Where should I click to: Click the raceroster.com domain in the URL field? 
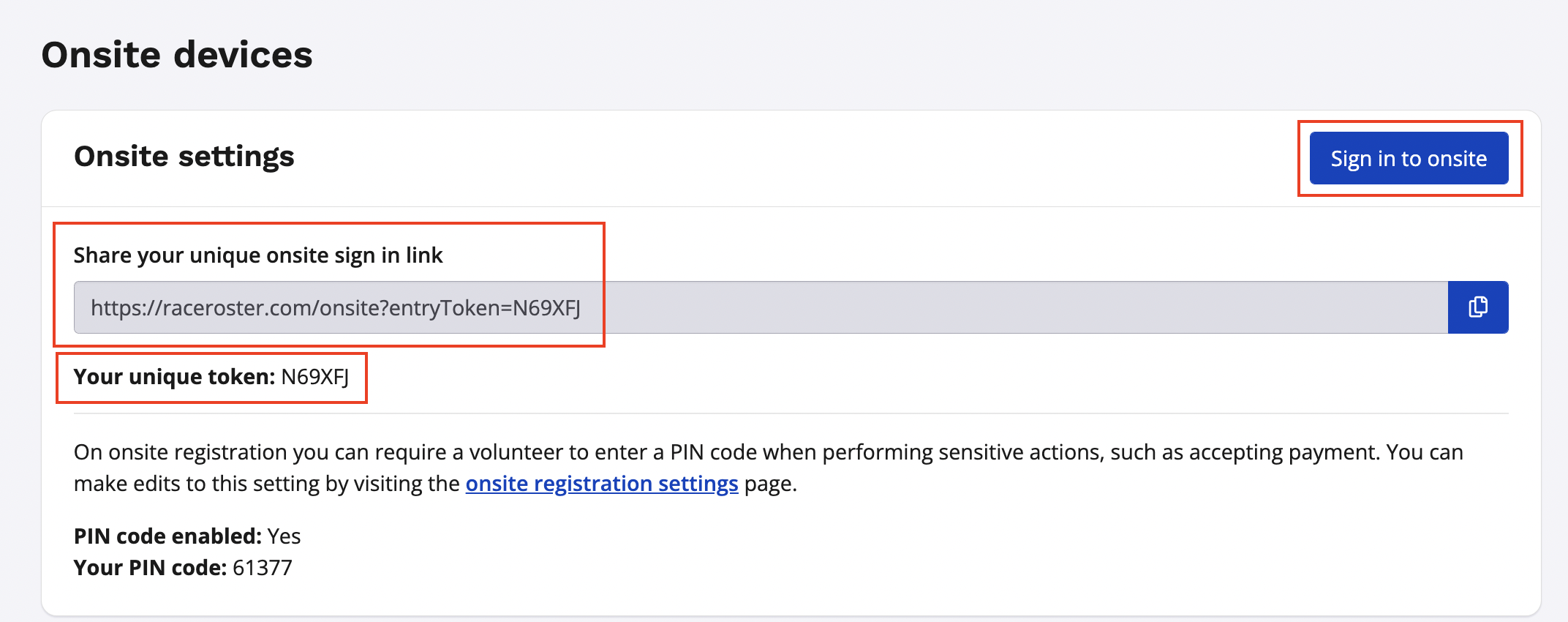click(x=237, y=308)
